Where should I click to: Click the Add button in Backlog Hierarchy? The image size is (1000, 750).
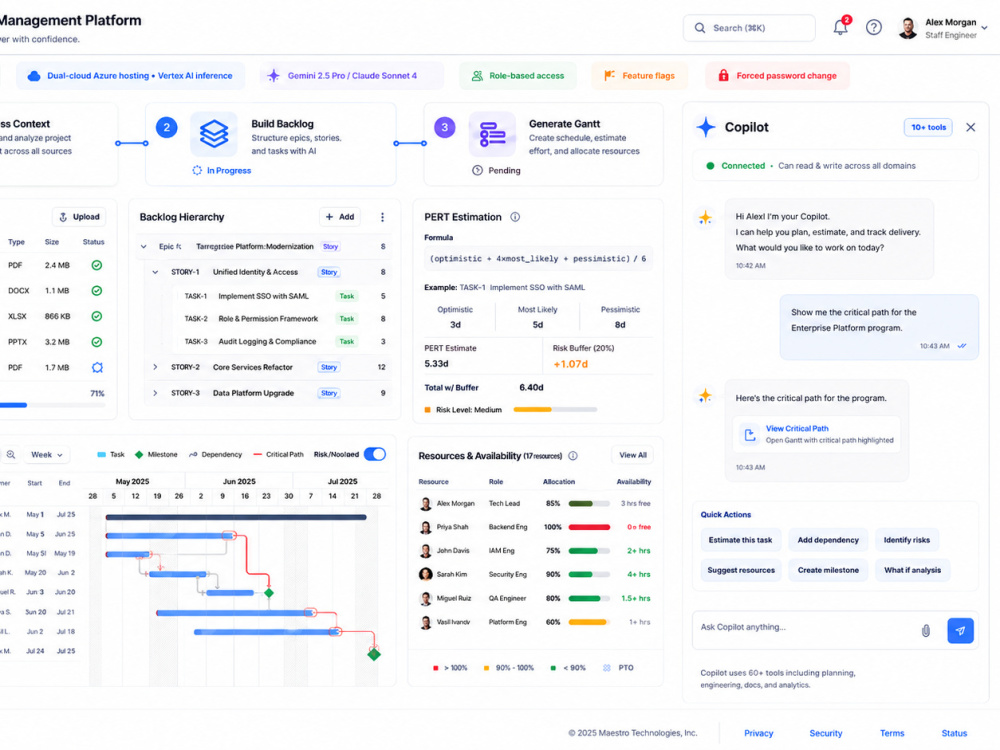[x=339, y=217]
